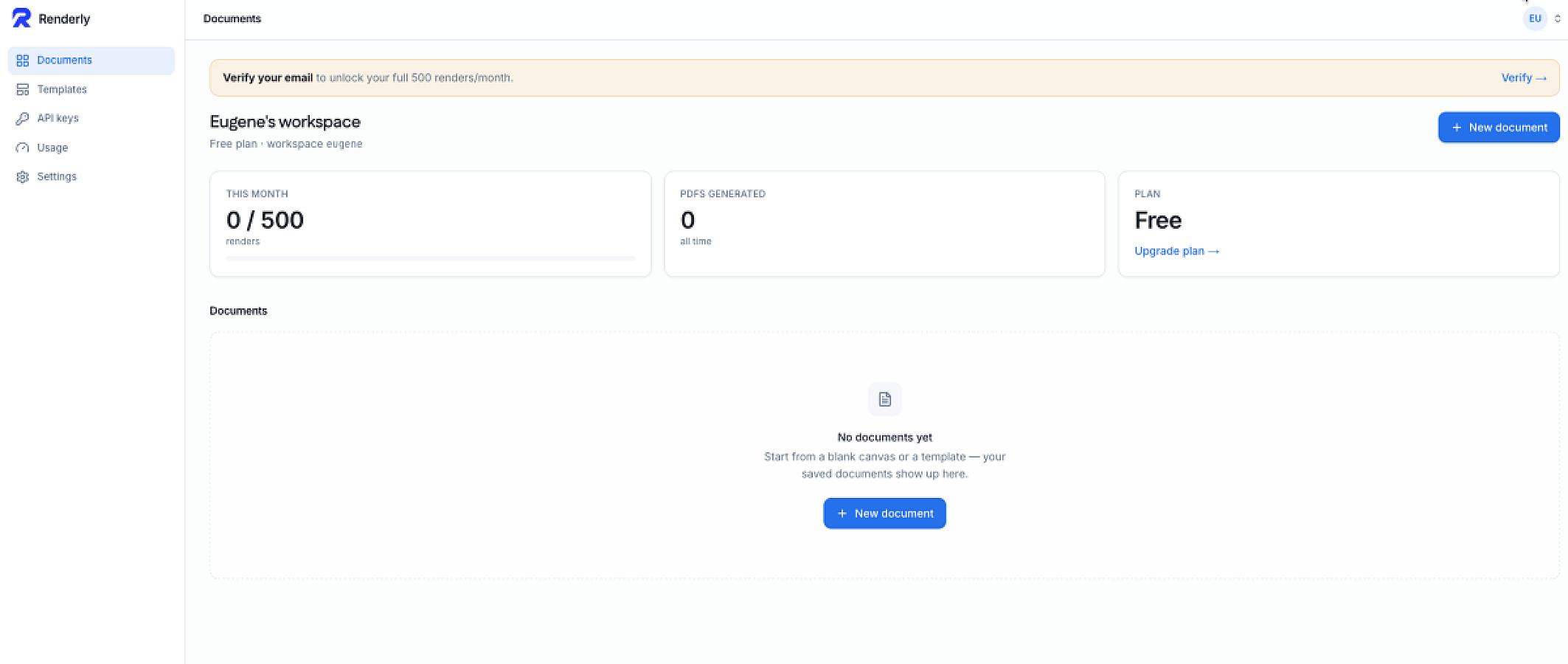
Task: Open the Templates sidebar menu item
Action: click(x=91, y=89)
